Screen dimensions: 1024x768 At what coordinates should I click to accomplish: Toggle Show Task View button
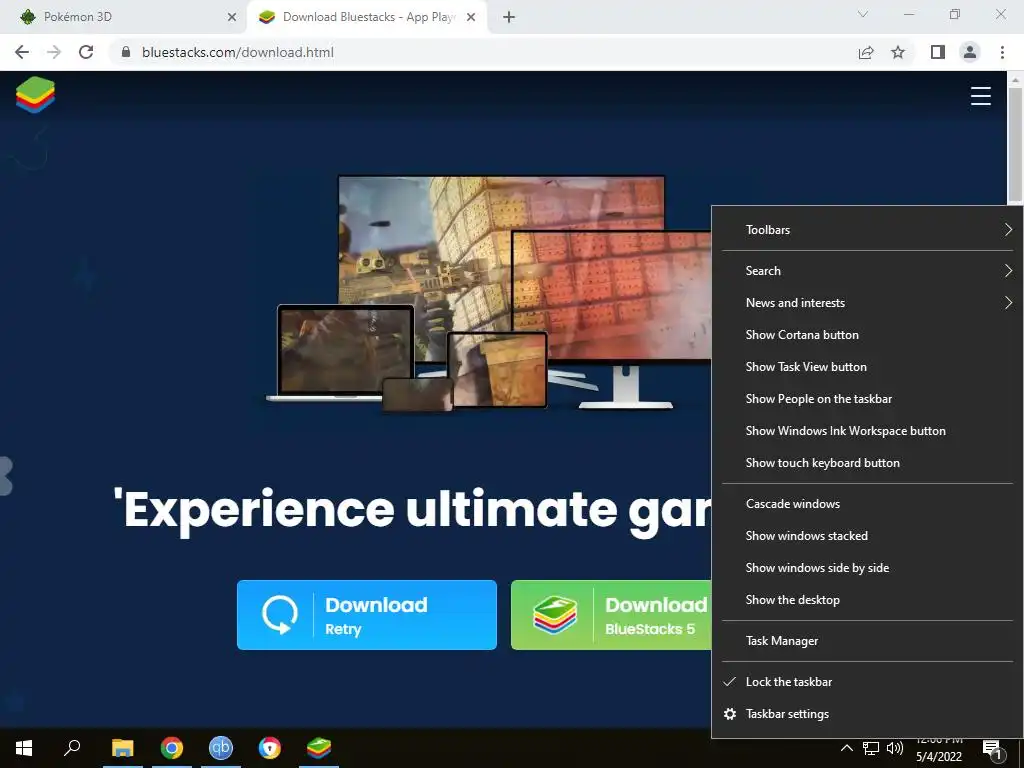(867, 366)
